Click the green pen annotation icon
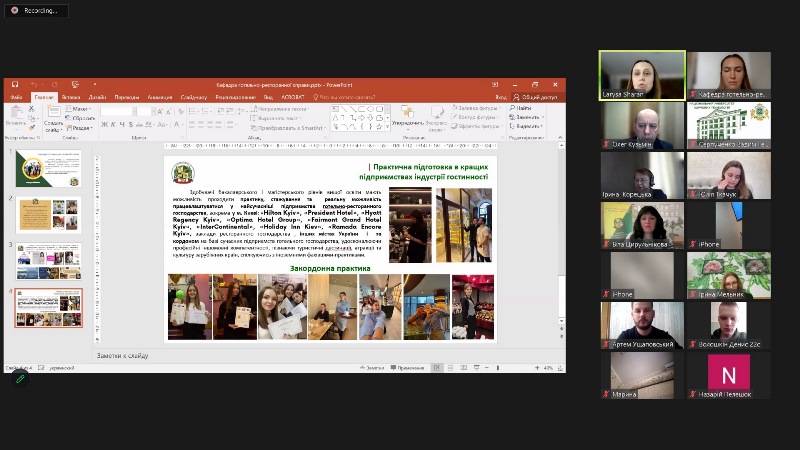The width and height of the screenshot is (800, 450). [x=19, y=378]
